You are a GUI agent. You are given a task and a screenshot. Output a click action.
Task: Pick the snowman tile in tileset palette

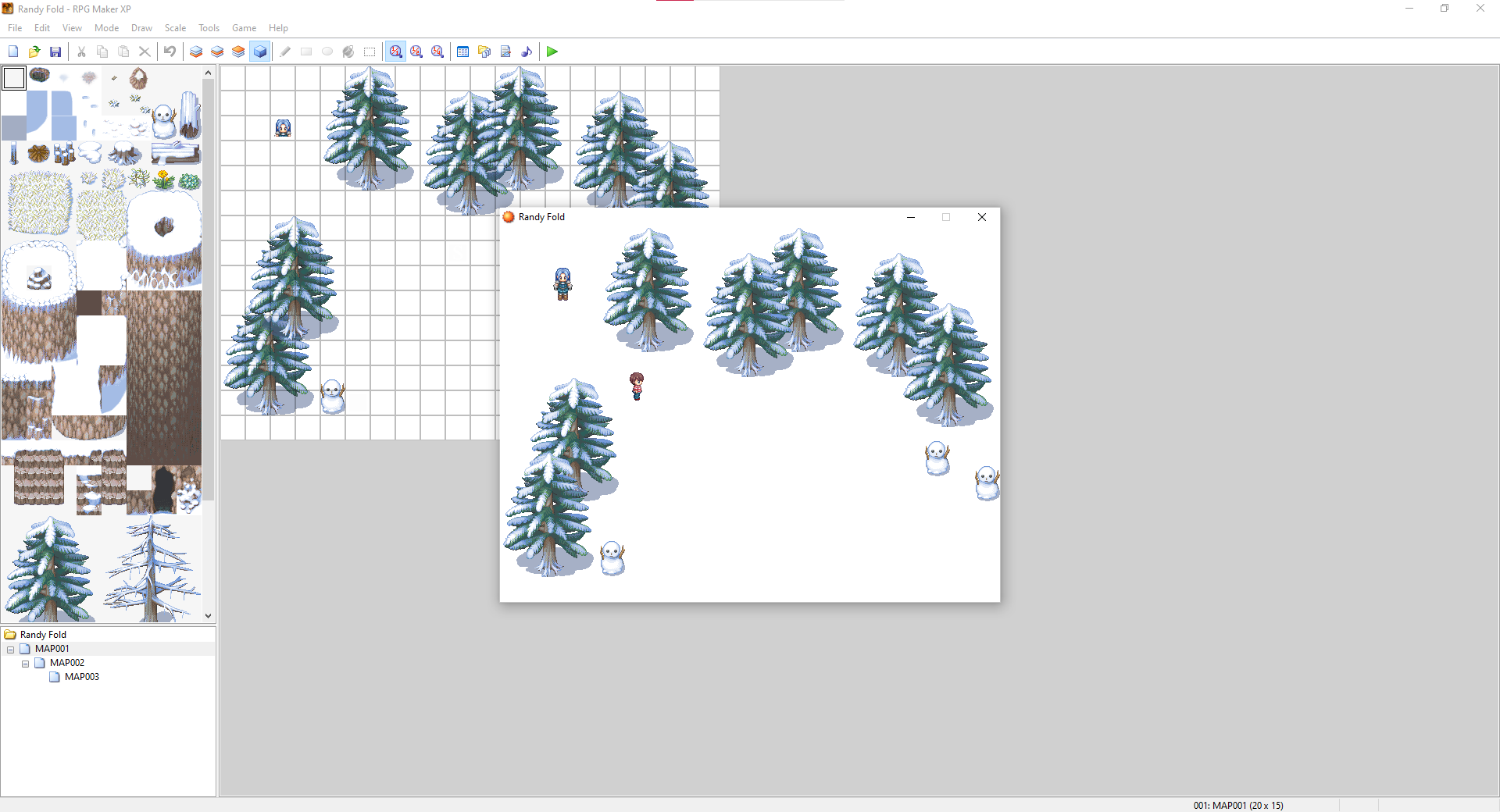pyautogui.click(x=164, y=121)
